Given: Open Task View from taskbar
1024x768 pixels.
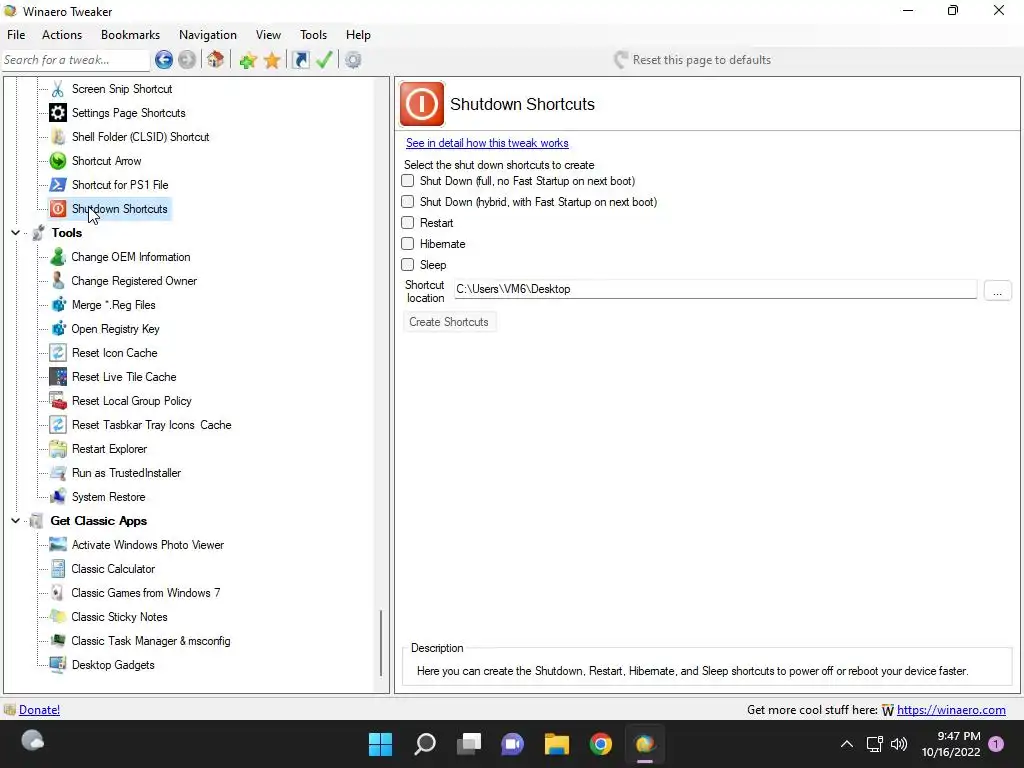Looking at the screenshot, I should [469, 744].
